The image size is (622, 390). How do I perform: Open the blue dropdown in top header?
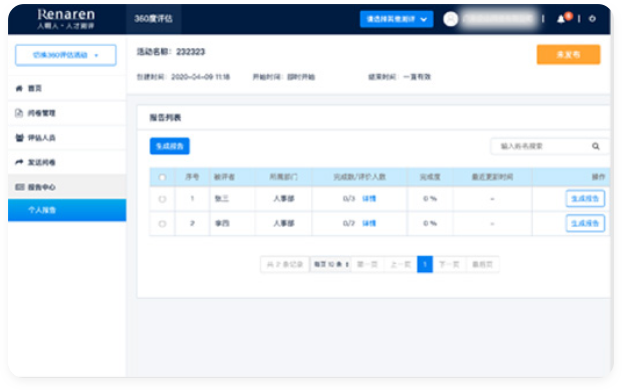[x=396, y=19]
